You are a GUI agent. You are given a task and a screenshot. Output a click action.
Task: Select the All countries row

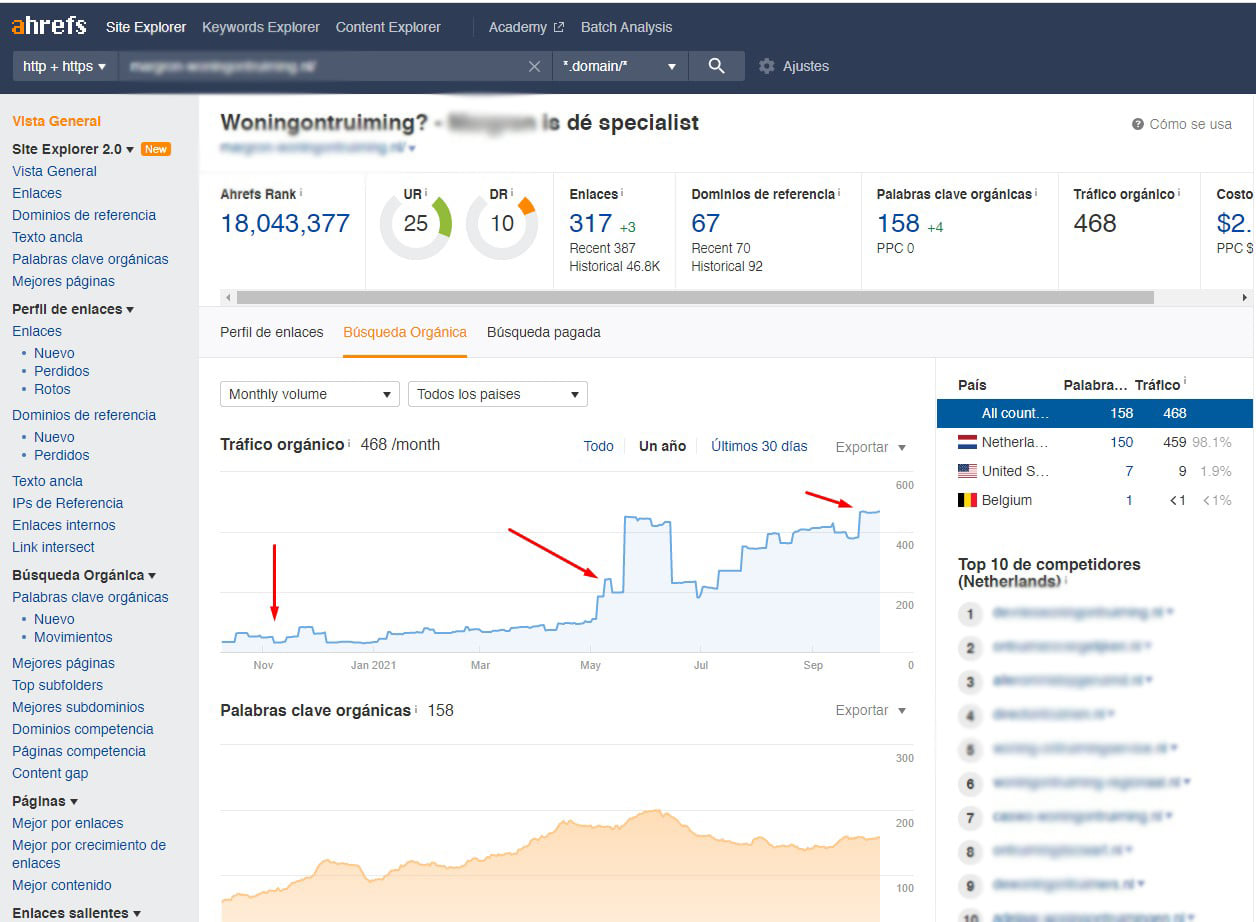pyautogui.click(x=1094, y=413)
